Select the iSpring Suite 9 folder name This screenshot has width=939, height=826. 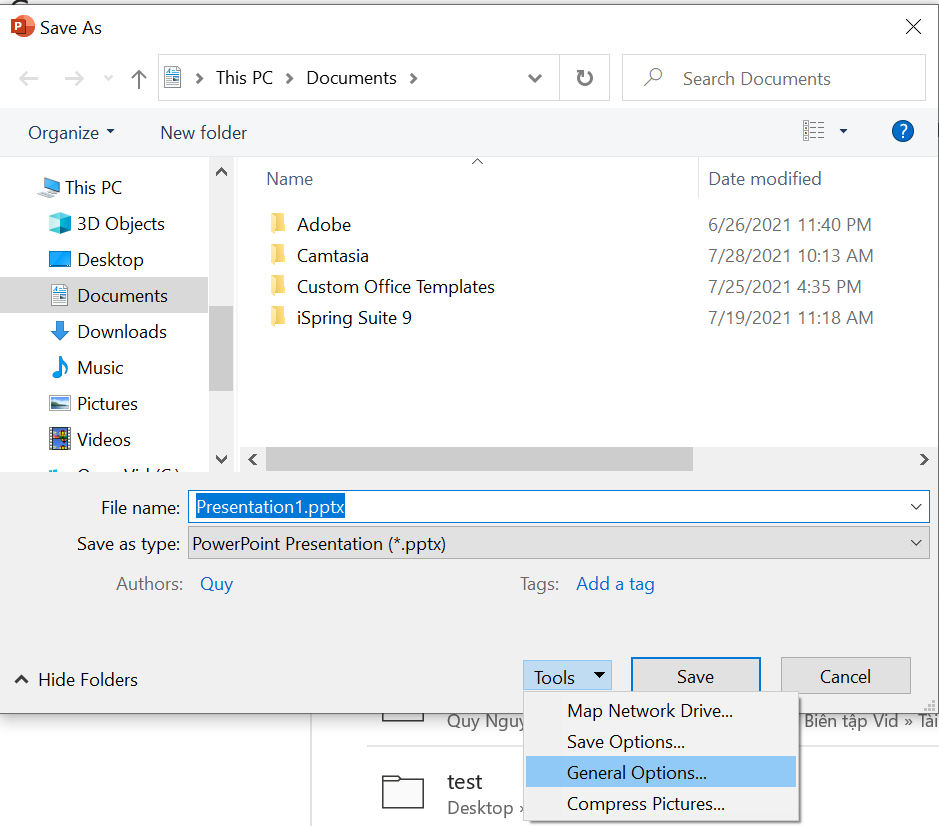(354, 317)
